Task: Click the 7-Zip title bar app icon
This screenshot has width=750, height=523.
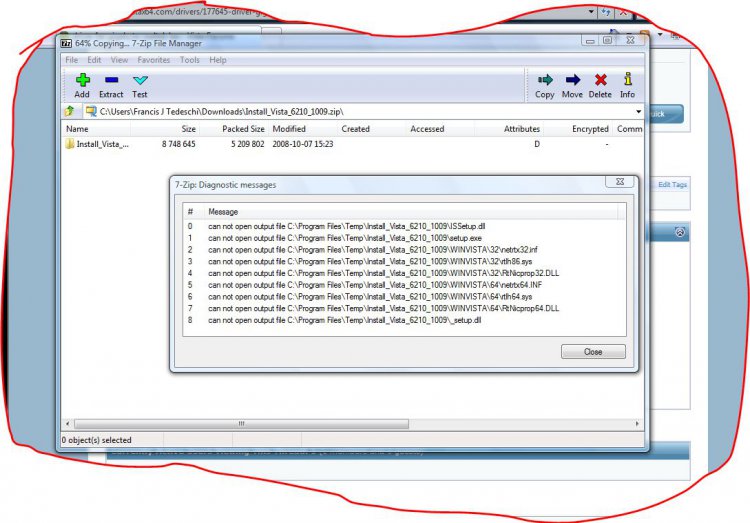Action: coord(66,44)
